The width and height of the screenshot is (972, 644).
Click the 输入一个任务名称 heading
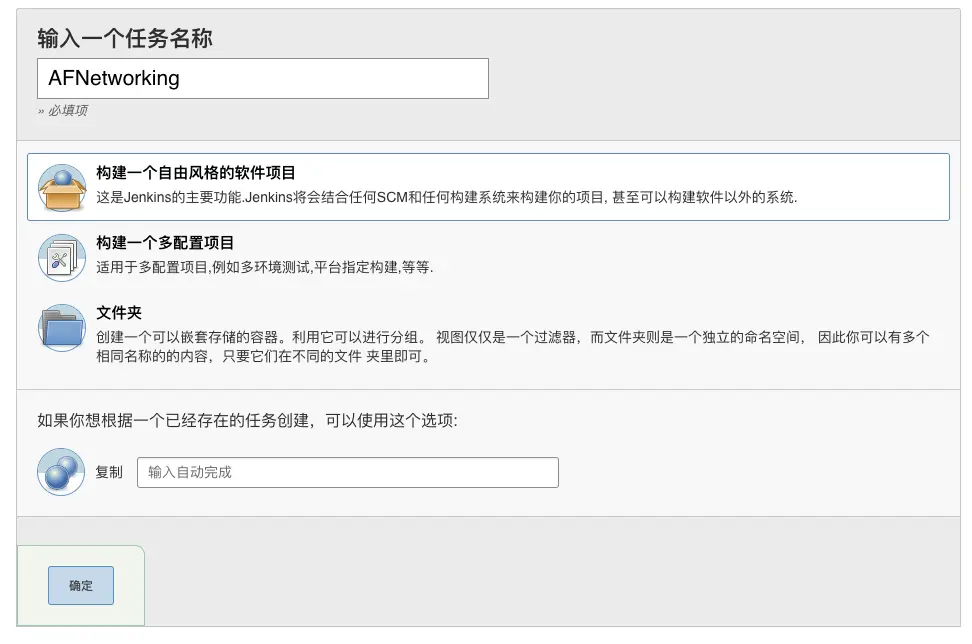pyautogui.click(x=125, y=38)
